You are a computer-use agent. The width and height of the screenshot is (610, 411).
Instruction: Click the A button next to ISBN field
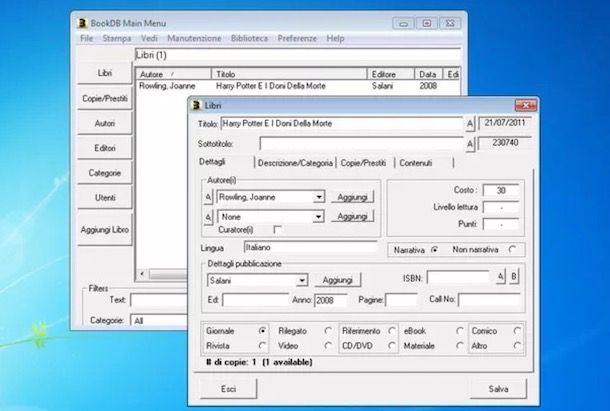click(x=501, y=276)
